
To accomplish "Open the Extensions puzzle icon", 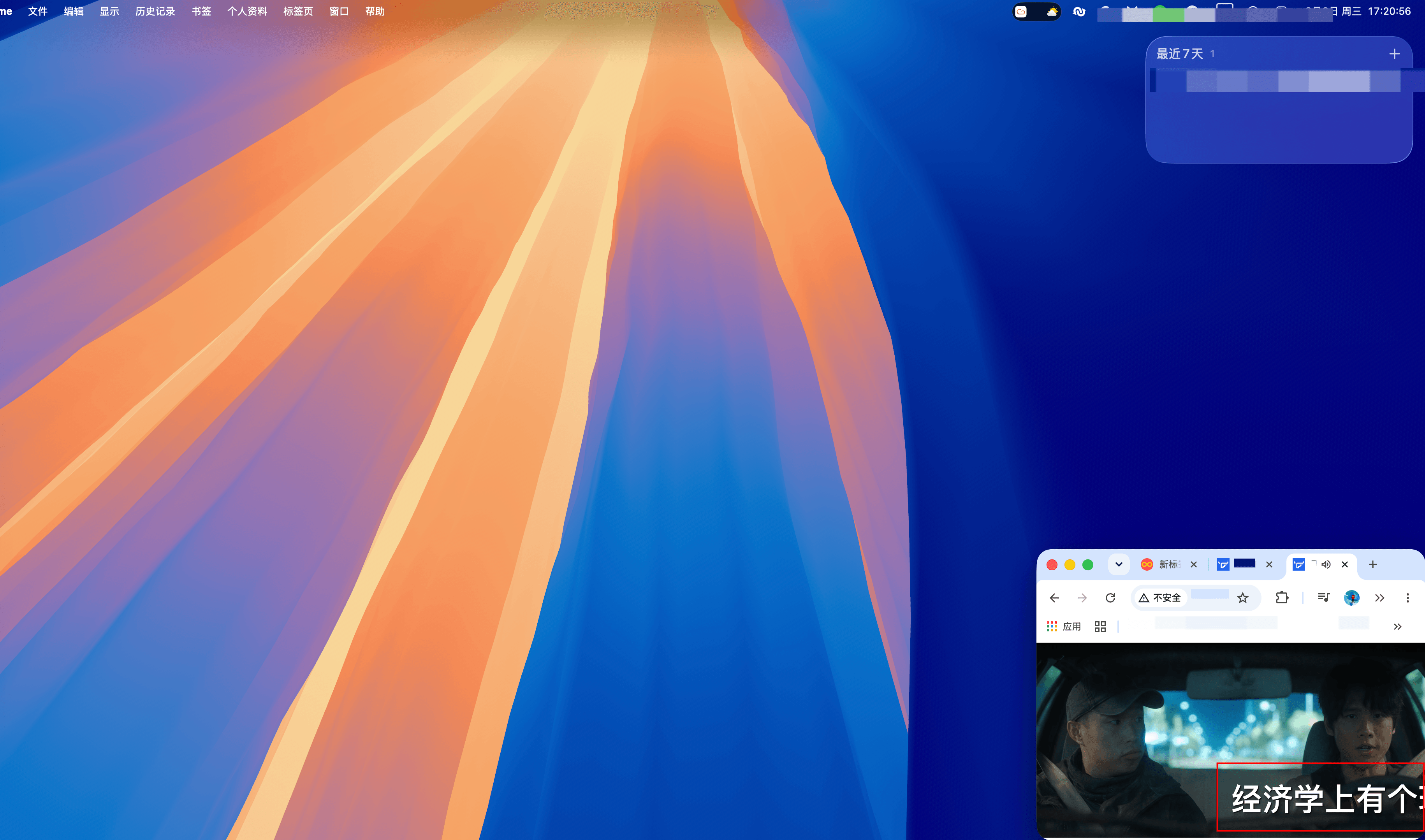I will 1282,598.
